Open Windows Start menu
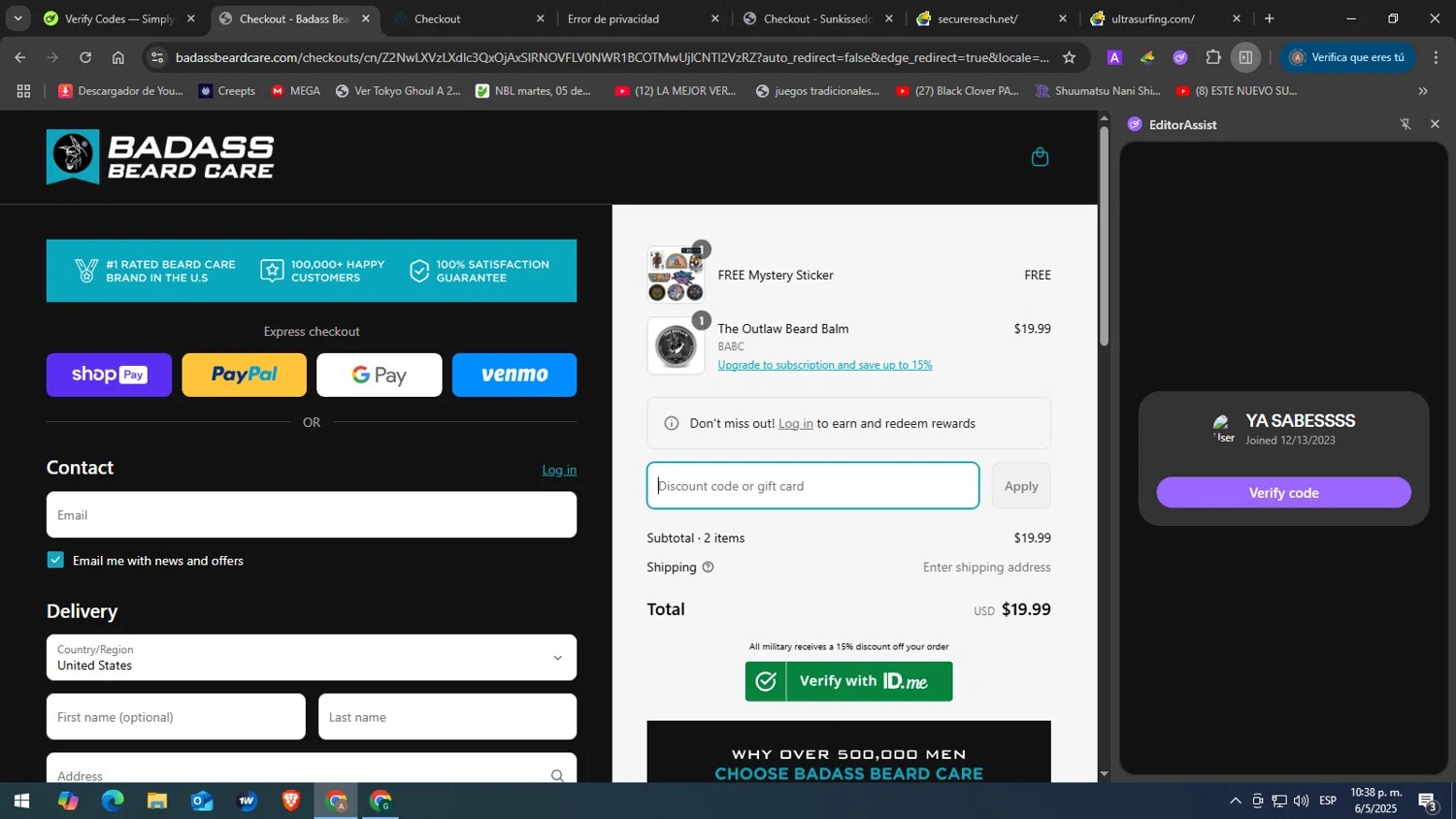 click(x=21, y=802)
